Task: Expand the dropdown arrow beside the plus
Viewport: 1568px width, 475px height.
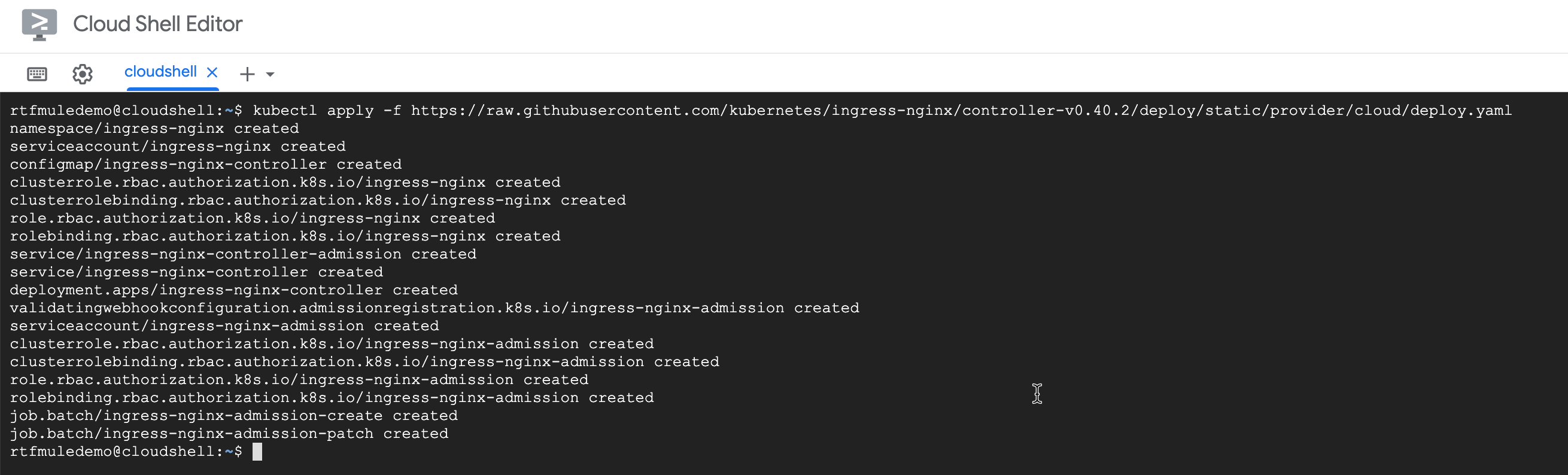Action: point(271,74)
